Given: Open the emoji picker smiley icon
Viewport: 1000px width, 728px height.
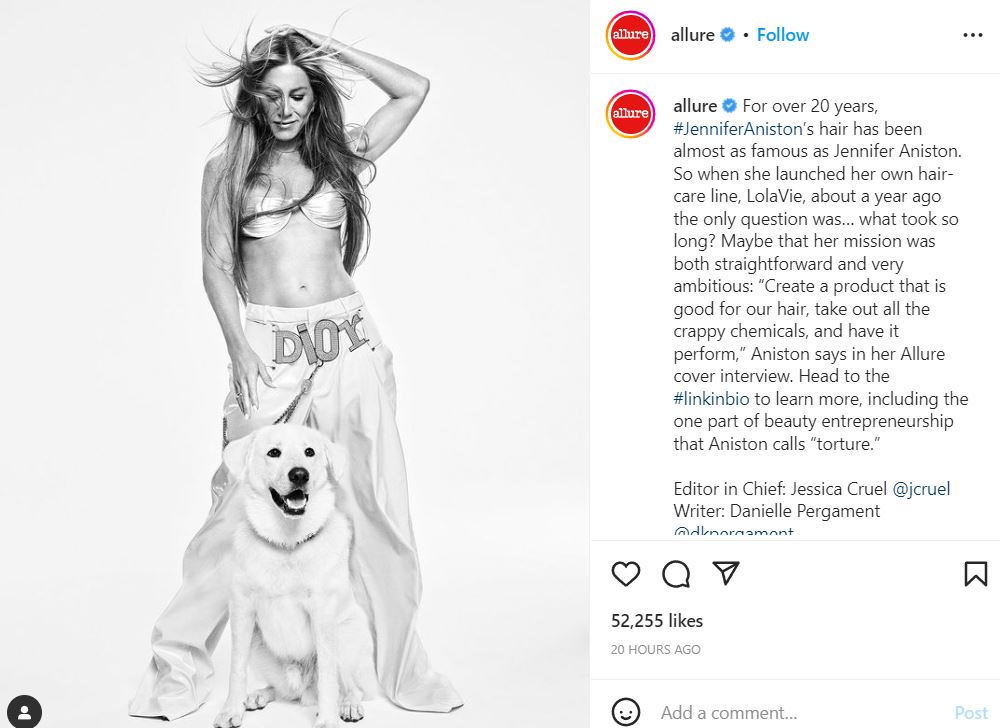Looking at the screenshot, I should pos(626,711).
